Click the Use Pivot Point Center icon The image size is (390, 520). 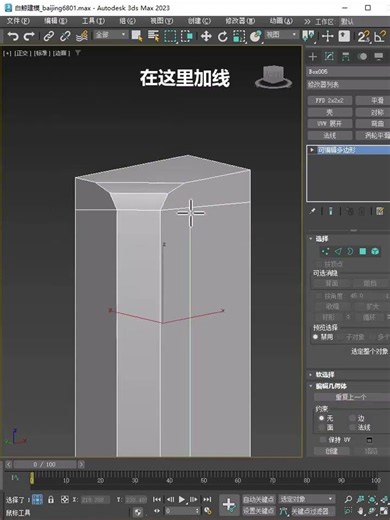coord(308,36)
